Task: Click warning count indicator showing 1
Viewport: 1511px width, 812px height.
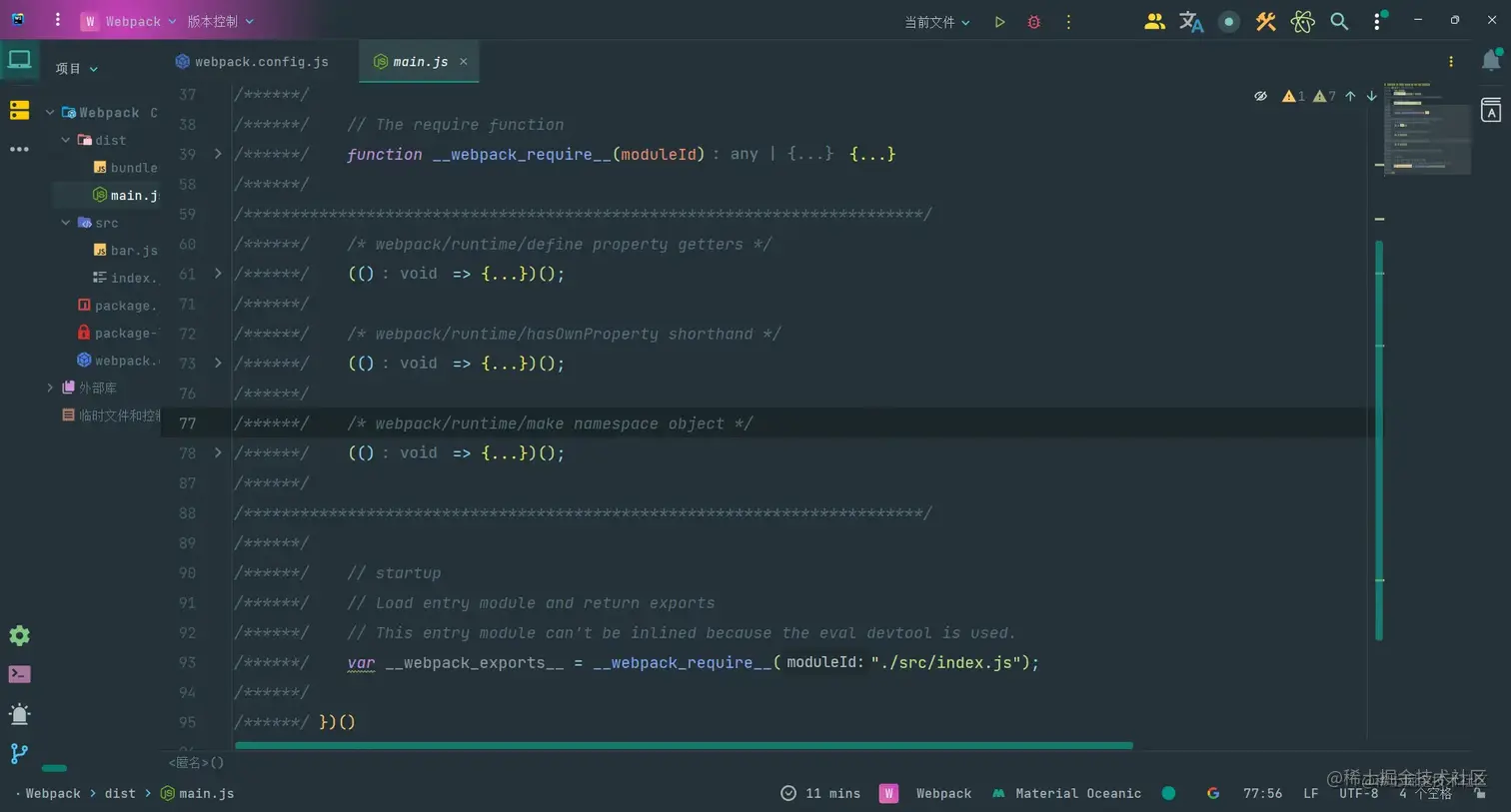Action: (1293, 96)
